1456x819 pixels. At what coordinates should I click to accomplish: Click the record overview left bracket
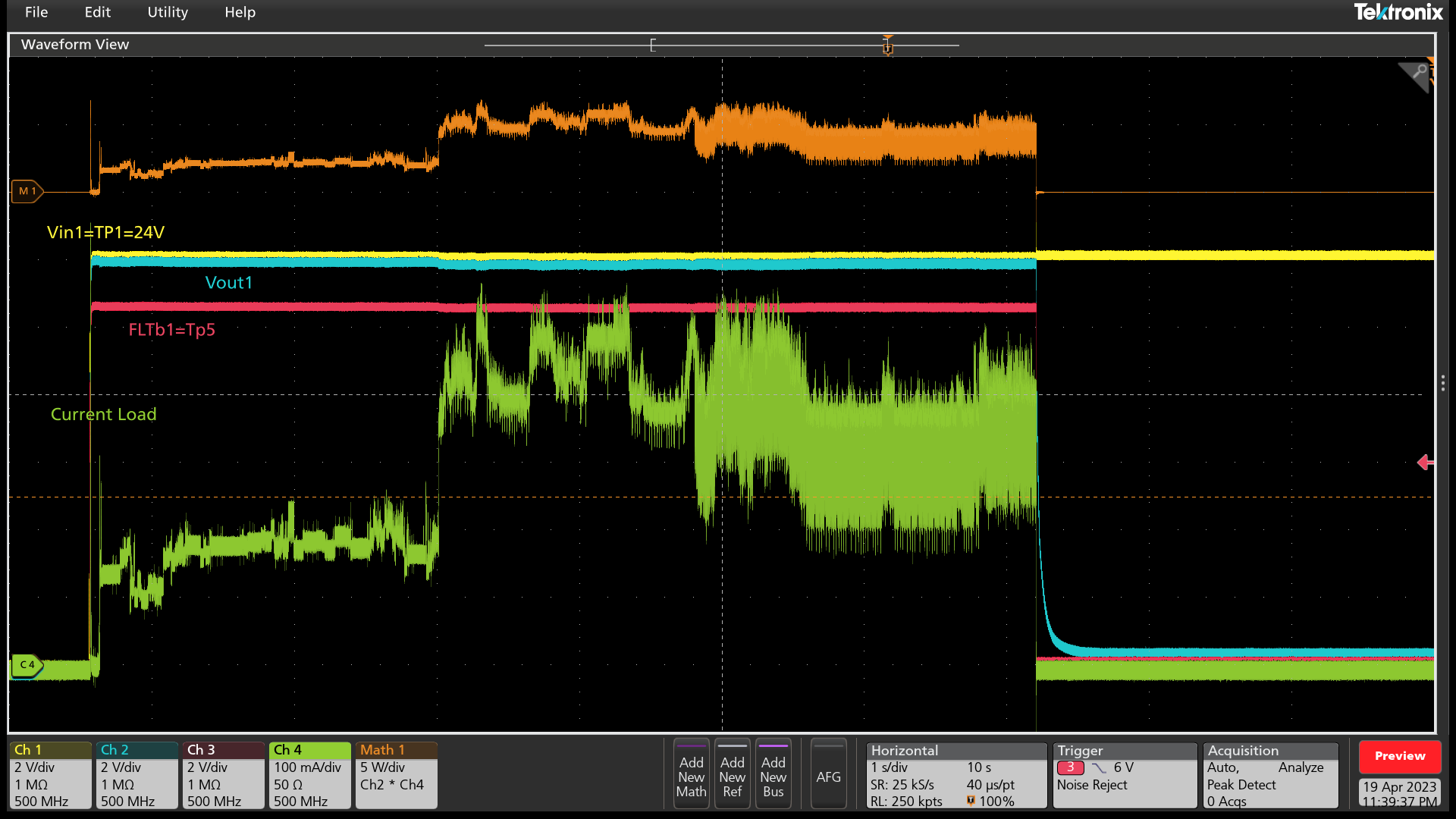(653, 45)
